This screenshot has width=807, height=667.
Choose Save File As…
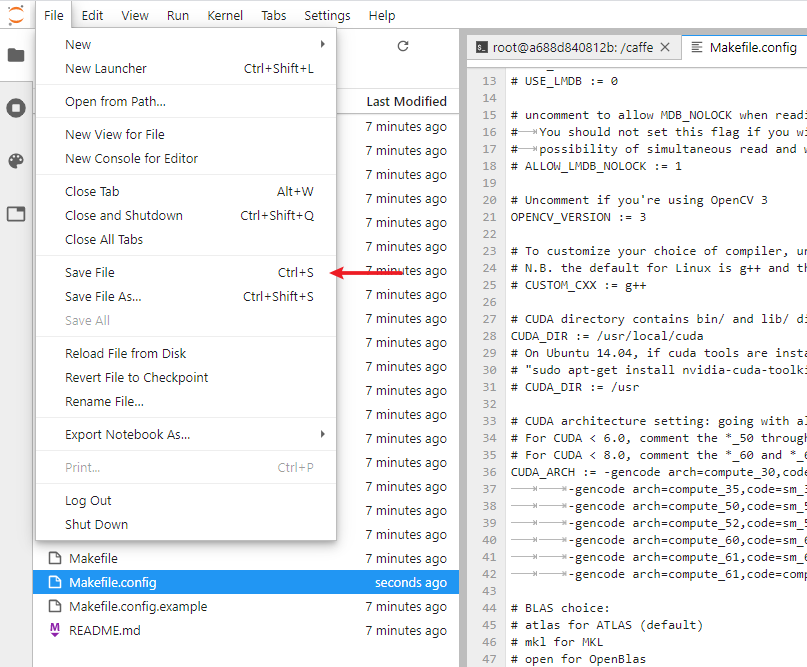tap(186, 296)
